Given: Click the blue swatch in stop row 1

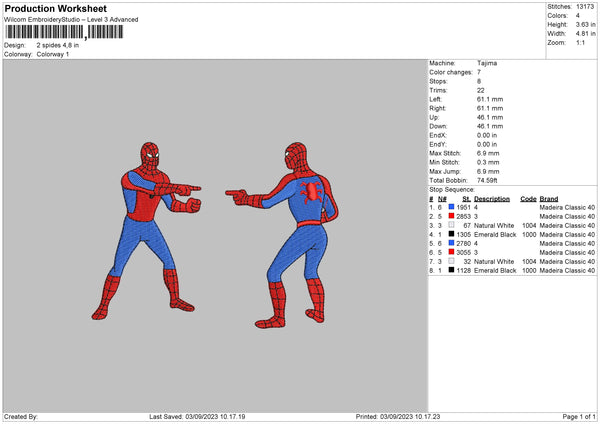Looking at the screenshot, I should tap(452, 207).
